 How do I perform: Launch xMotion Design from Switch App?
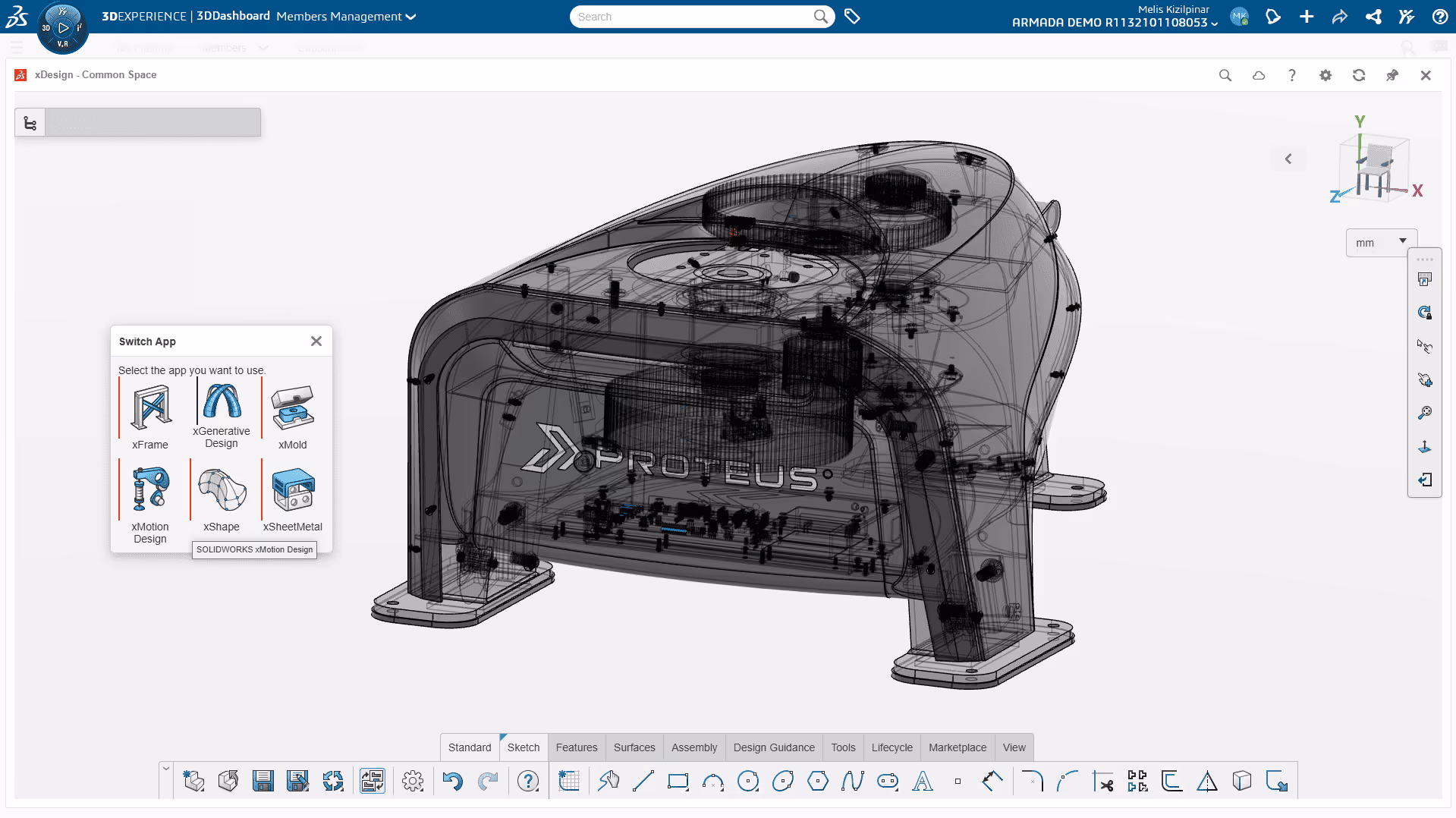point(150,489)
